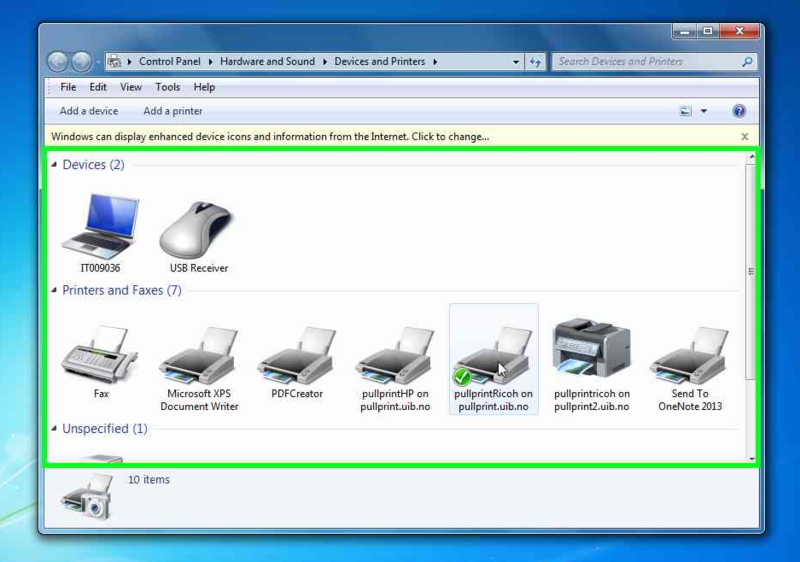
Task: Click the Control Panel breadcrumb
Action: coord(169,62)
